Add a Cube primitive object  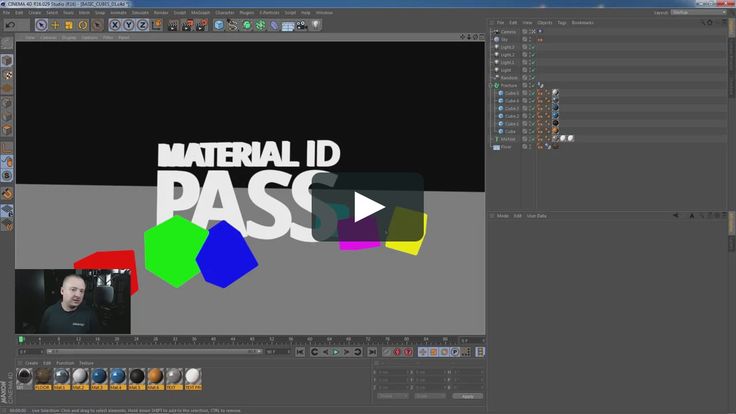coord(219,25)
